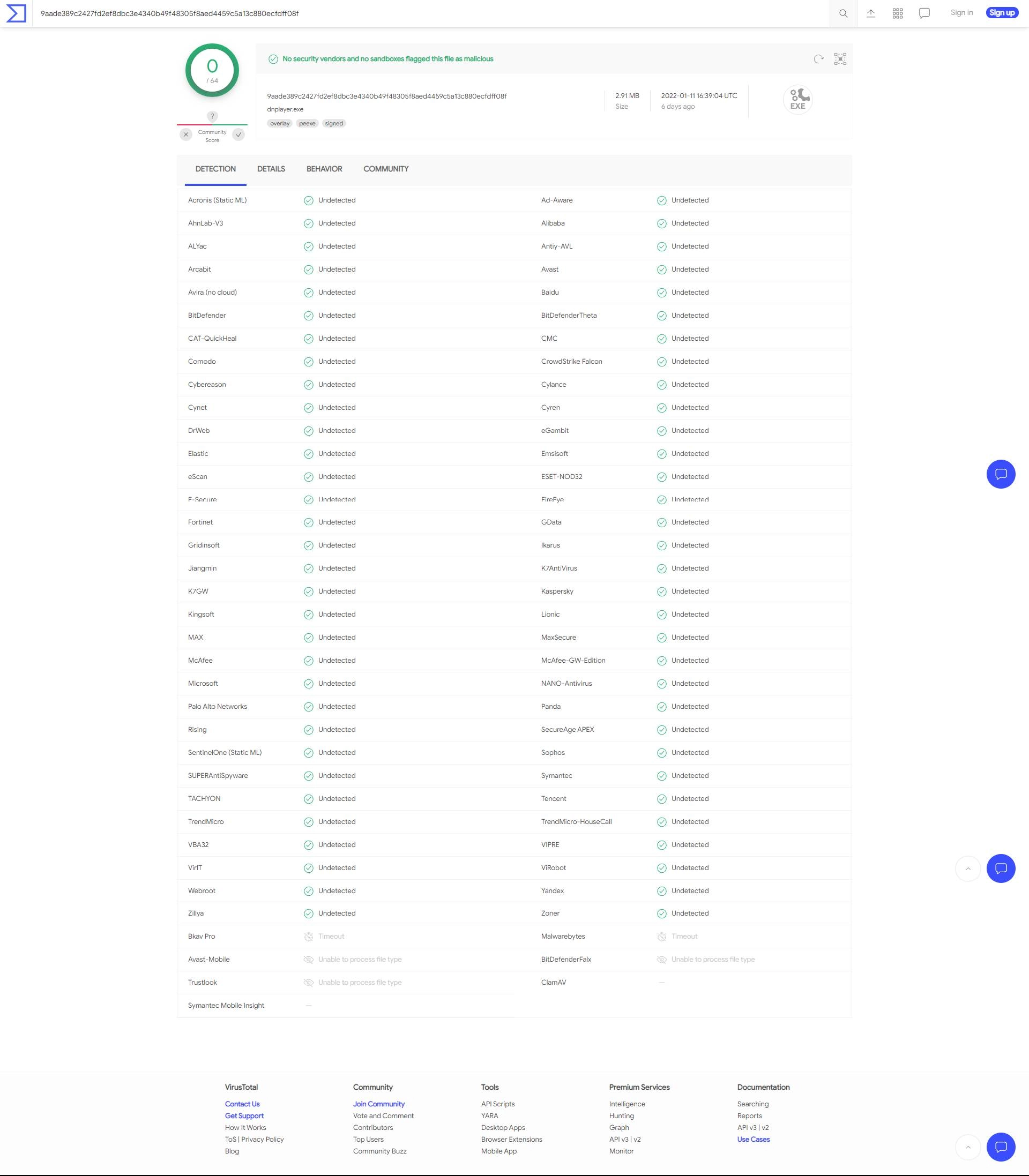
Task: Click the detection score circle 0/64
Action: tap(212, 71)
